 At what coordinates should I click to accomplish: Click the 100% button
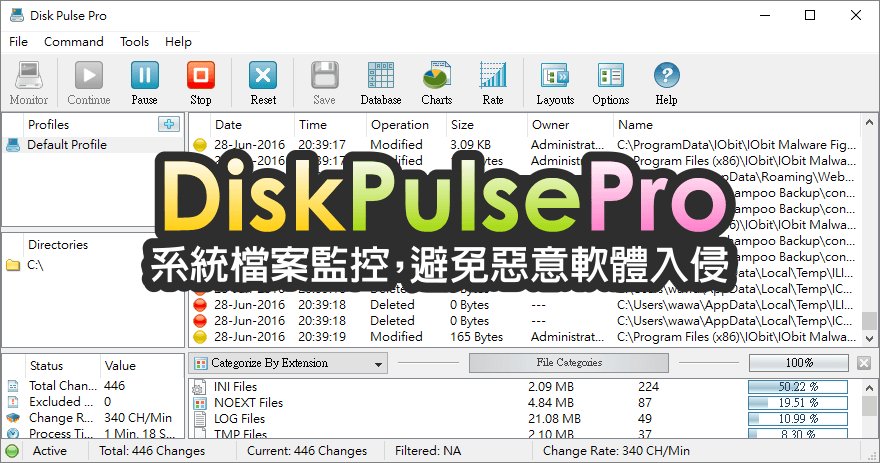click(x=799, y=363)
